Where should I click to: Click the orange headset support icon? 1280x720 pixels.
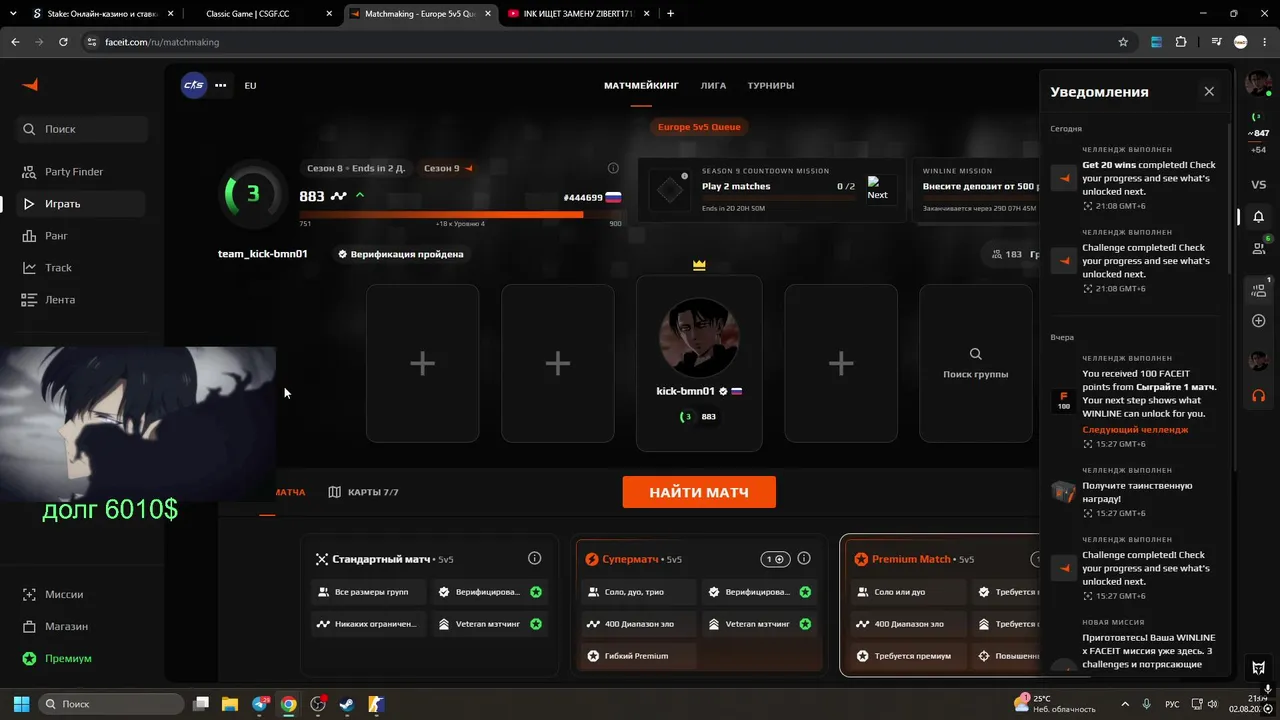pos(1258,396)
